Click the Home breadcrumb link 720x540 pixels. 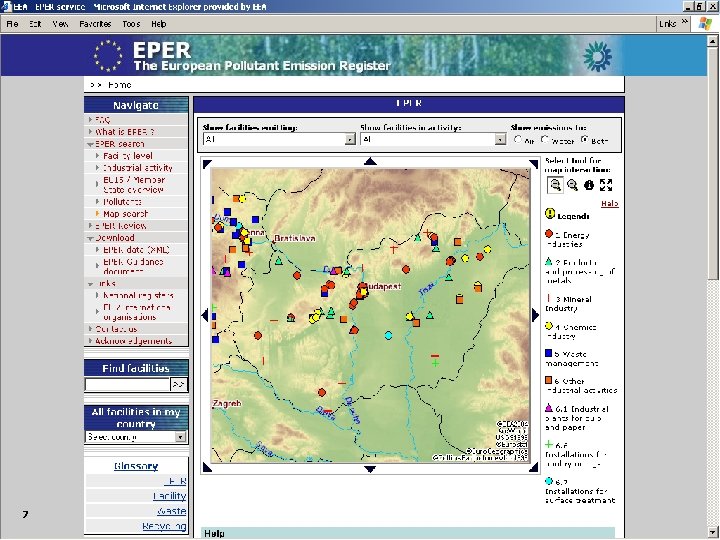pos(120,85)
